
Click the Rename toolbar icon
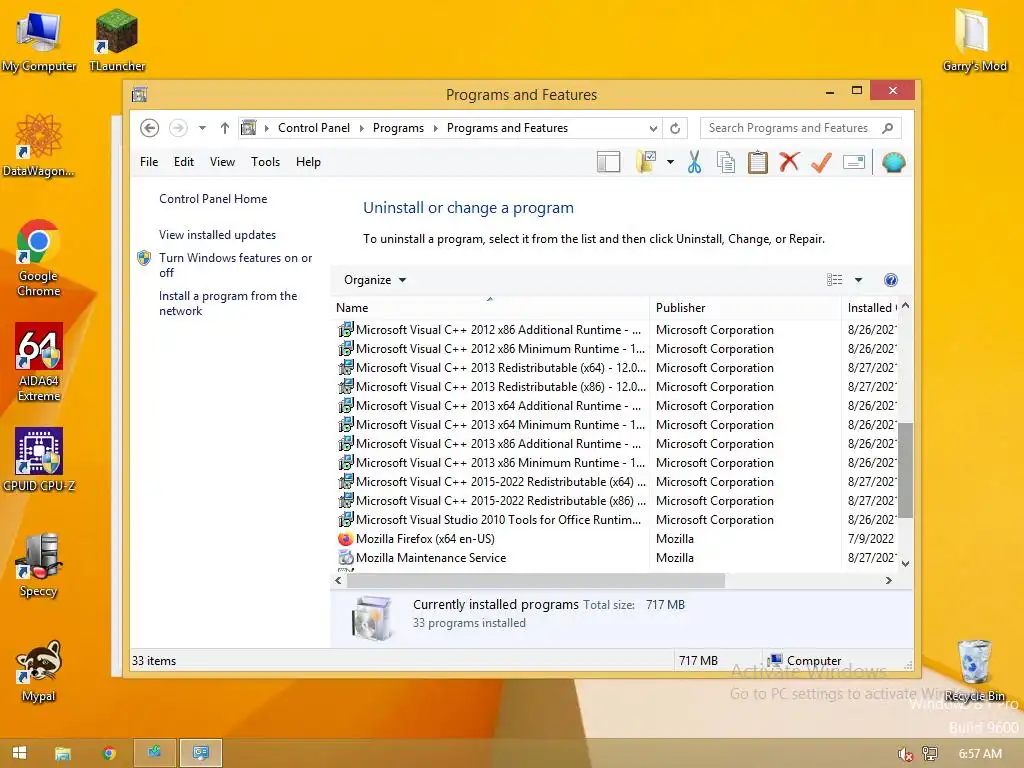click(x=854, y=162)
